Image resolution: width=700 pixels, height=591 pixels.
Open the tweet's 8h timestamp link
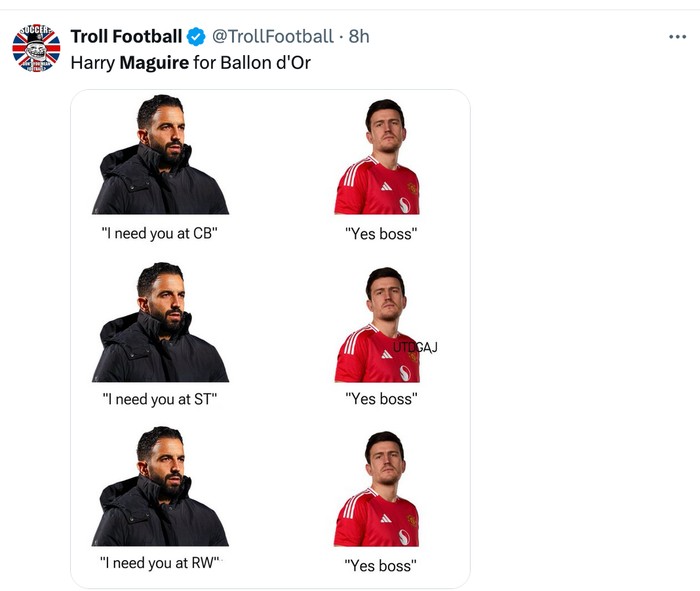click(359, 37)
